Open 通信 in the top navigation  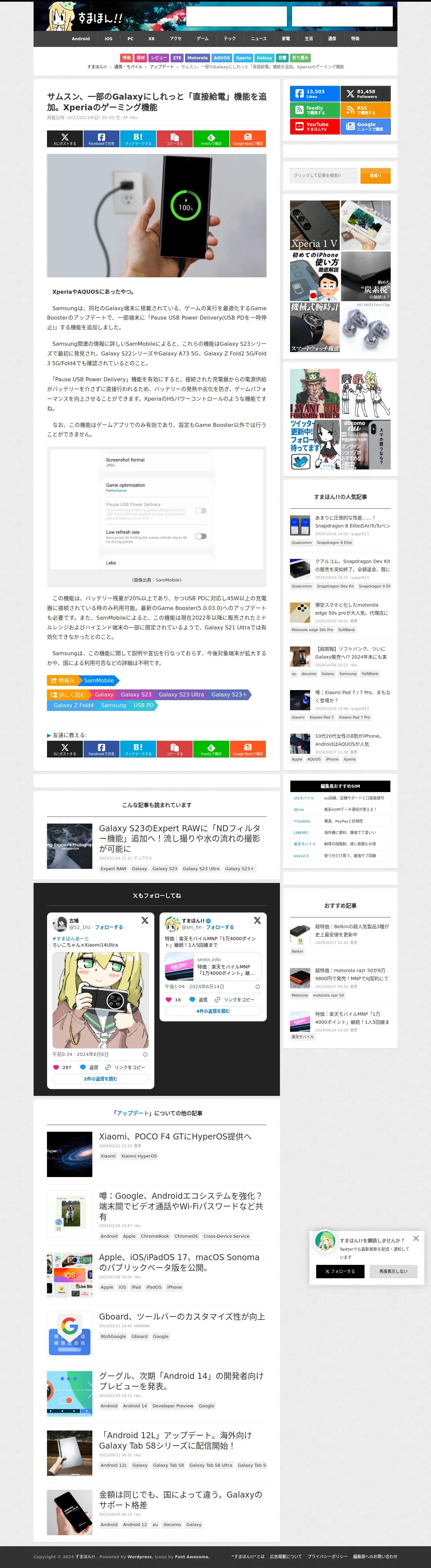point(332,39)
